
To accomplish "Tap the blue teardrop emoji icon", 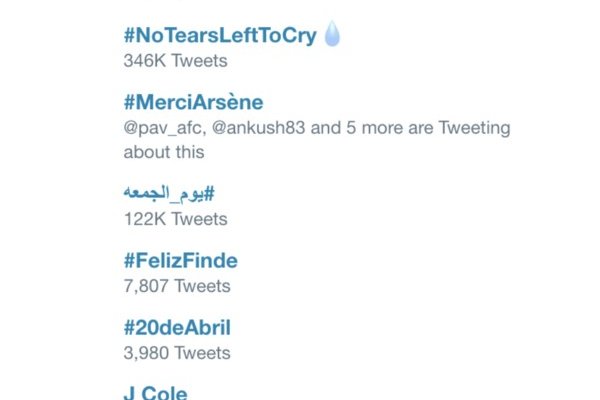I will 332,36.
